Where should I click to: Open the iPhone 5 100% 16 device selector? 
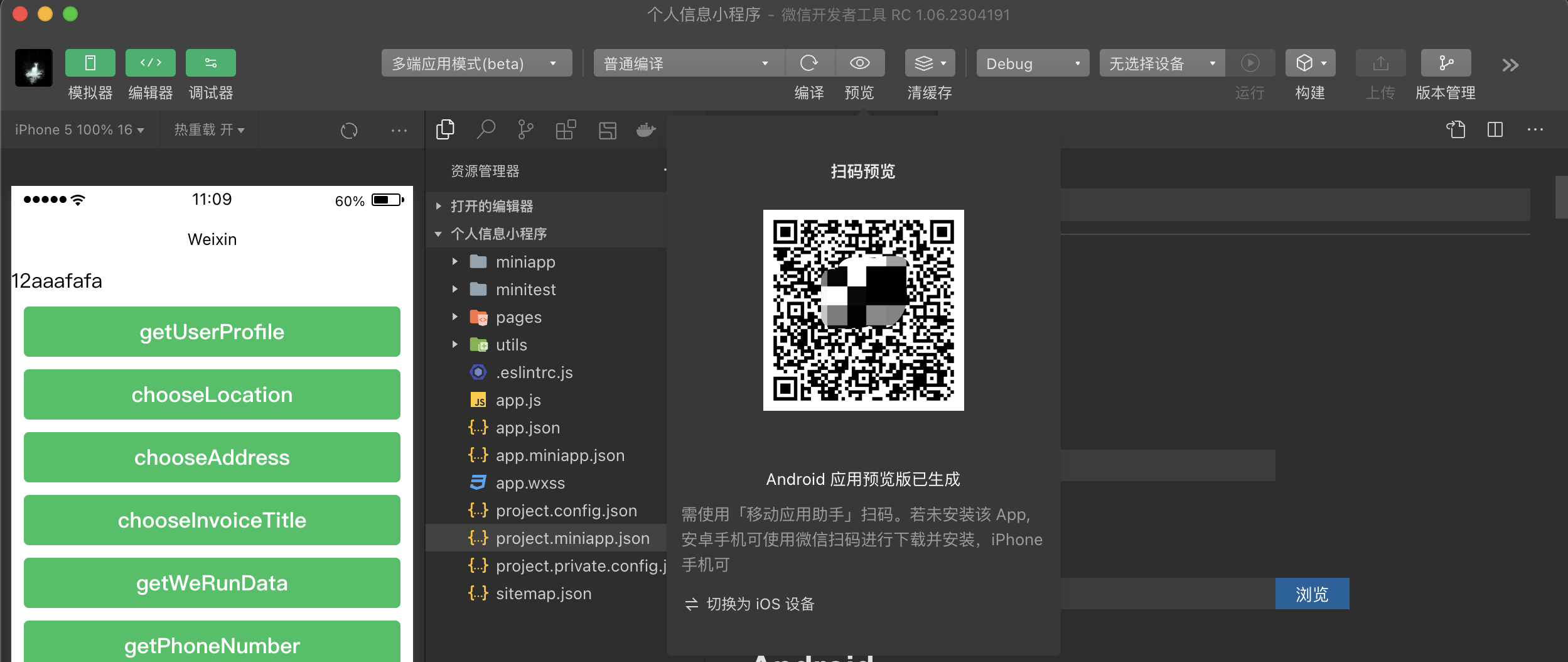coord(79,130)
